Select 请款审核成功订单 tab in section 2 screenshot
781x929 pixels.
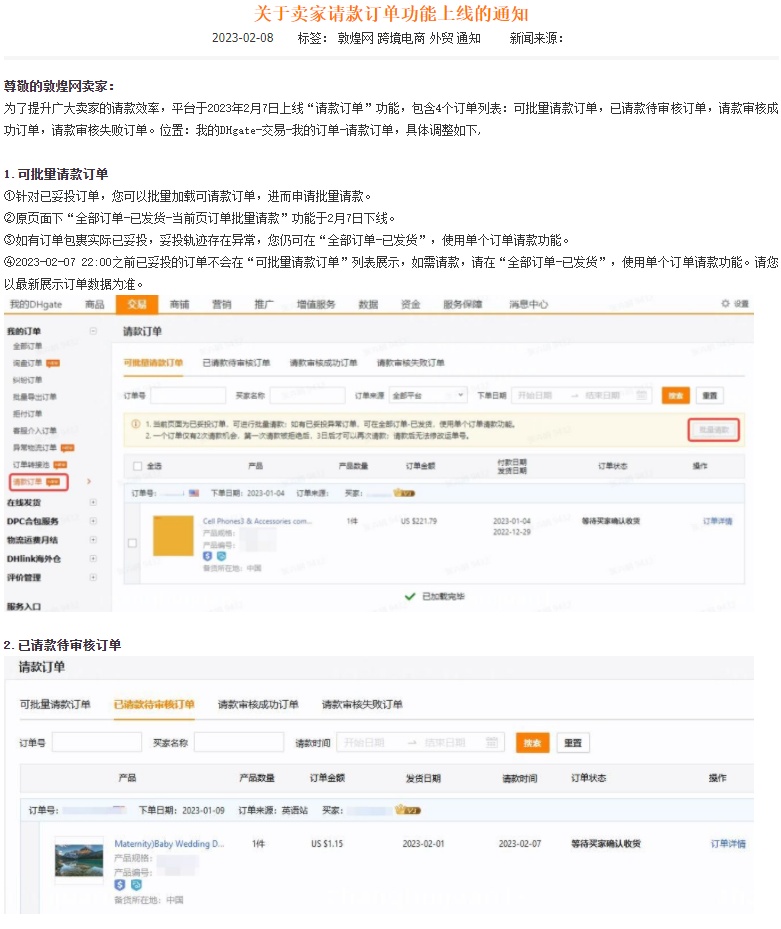pyautogui.click(x=258, y=704)
